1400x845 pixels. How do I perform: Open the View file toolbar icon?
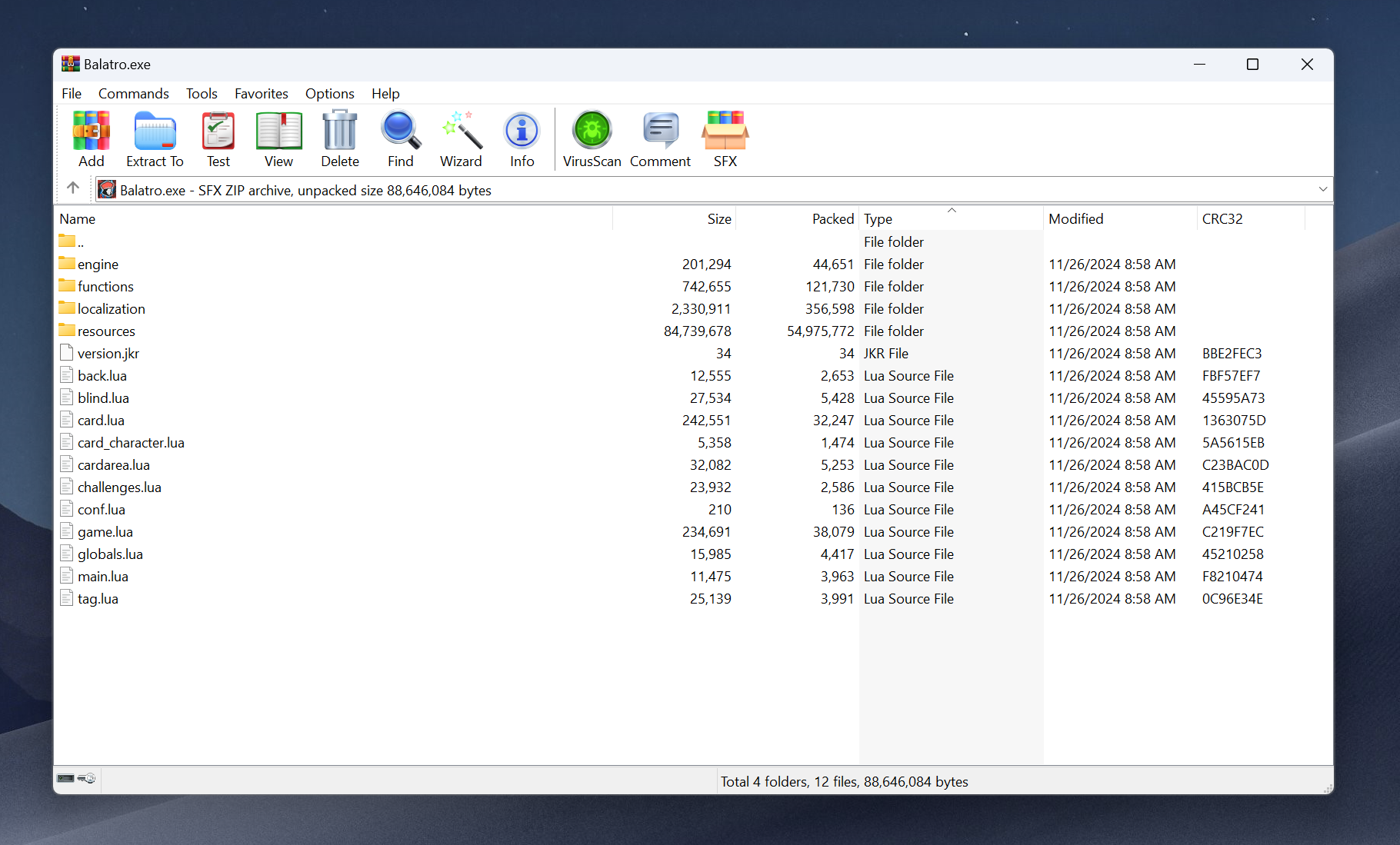[278, 131]
